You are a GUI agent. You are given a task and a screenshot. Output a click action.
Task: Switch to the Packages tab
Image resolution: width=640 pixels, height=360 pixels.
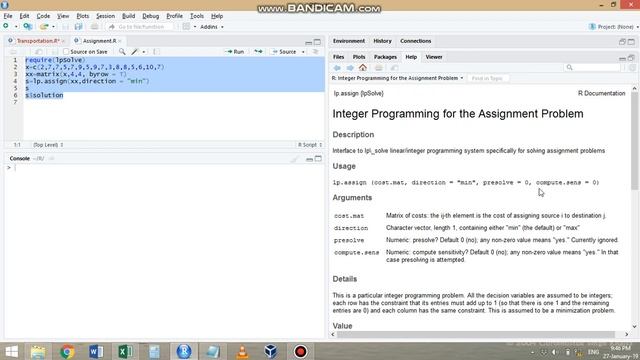point(385,57)
